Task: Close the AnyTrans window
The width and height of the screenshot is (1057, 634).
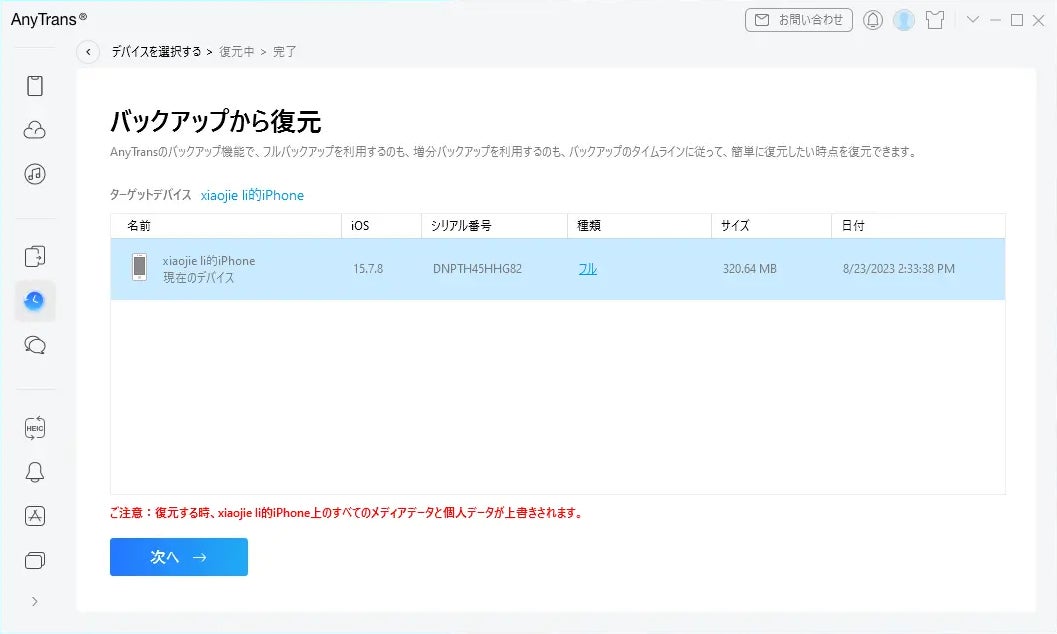Action: 1039,20
